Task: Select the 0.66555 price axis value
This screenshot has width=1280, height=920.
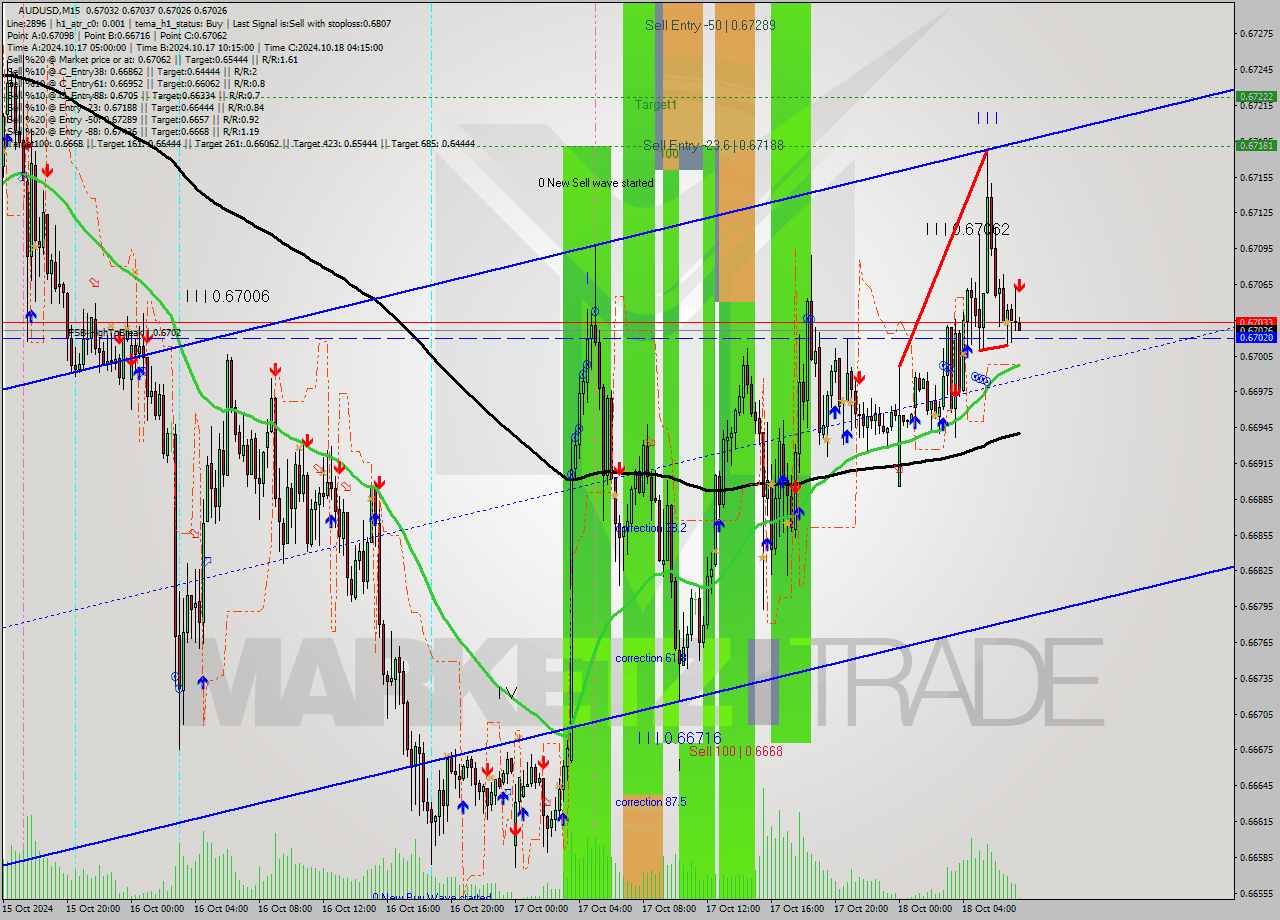Action: pyautogui.click(x=1256, y=893)
